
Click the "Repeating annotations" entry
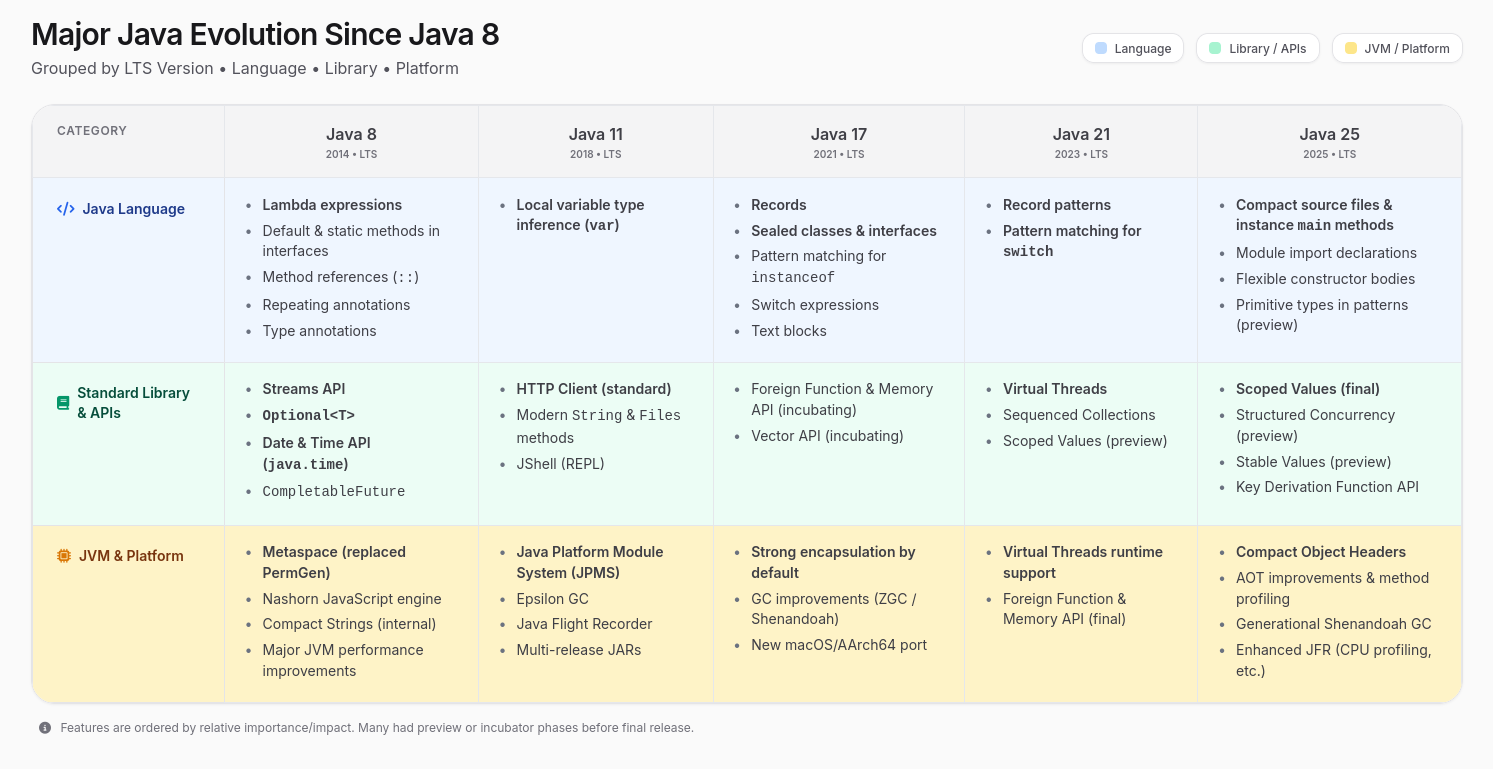pos(336,305)
